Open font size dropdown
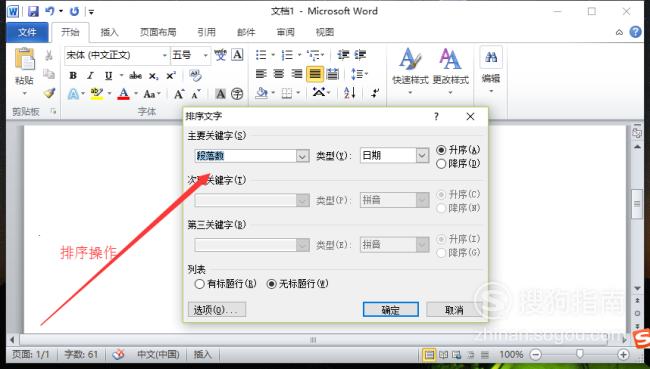 (205, 55)
